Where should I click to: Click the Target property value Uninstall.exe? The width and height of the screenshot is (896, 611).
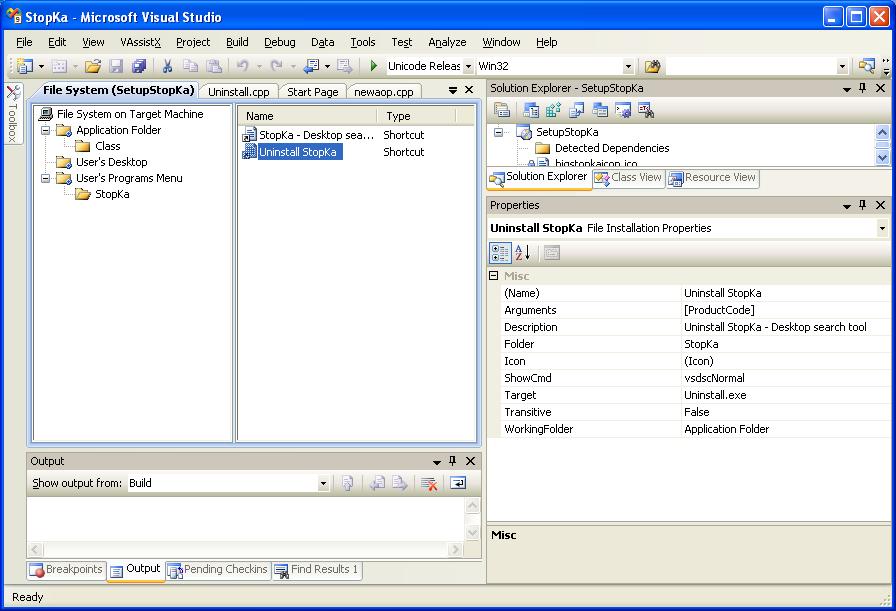(x=715, y=395)
